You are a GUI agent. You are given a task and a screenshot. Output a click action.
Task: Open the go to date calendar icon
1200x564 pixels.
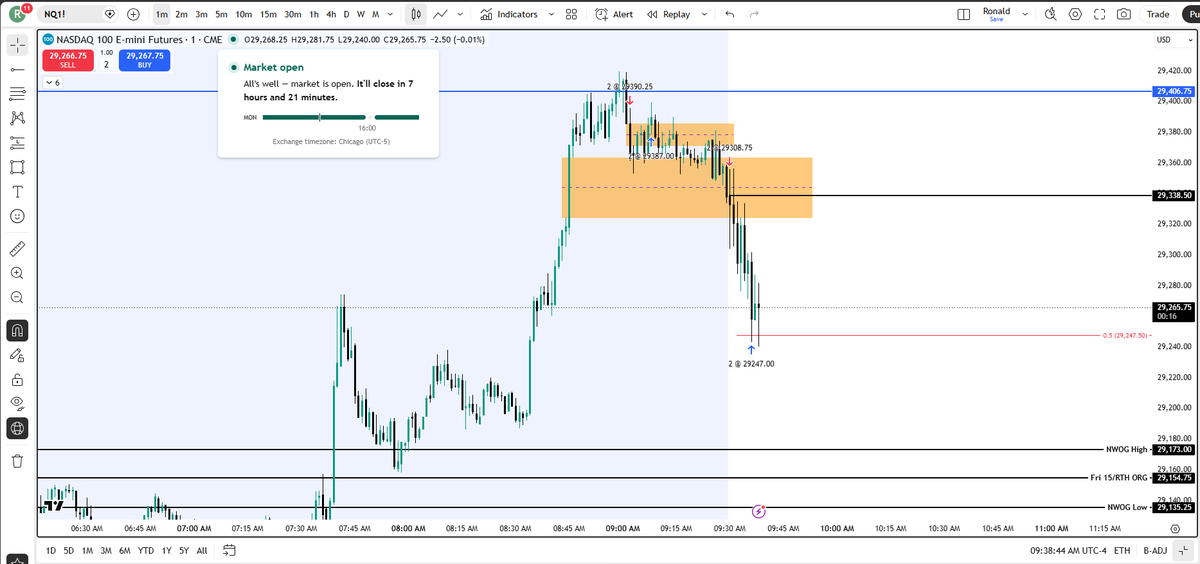pos(229,550)
